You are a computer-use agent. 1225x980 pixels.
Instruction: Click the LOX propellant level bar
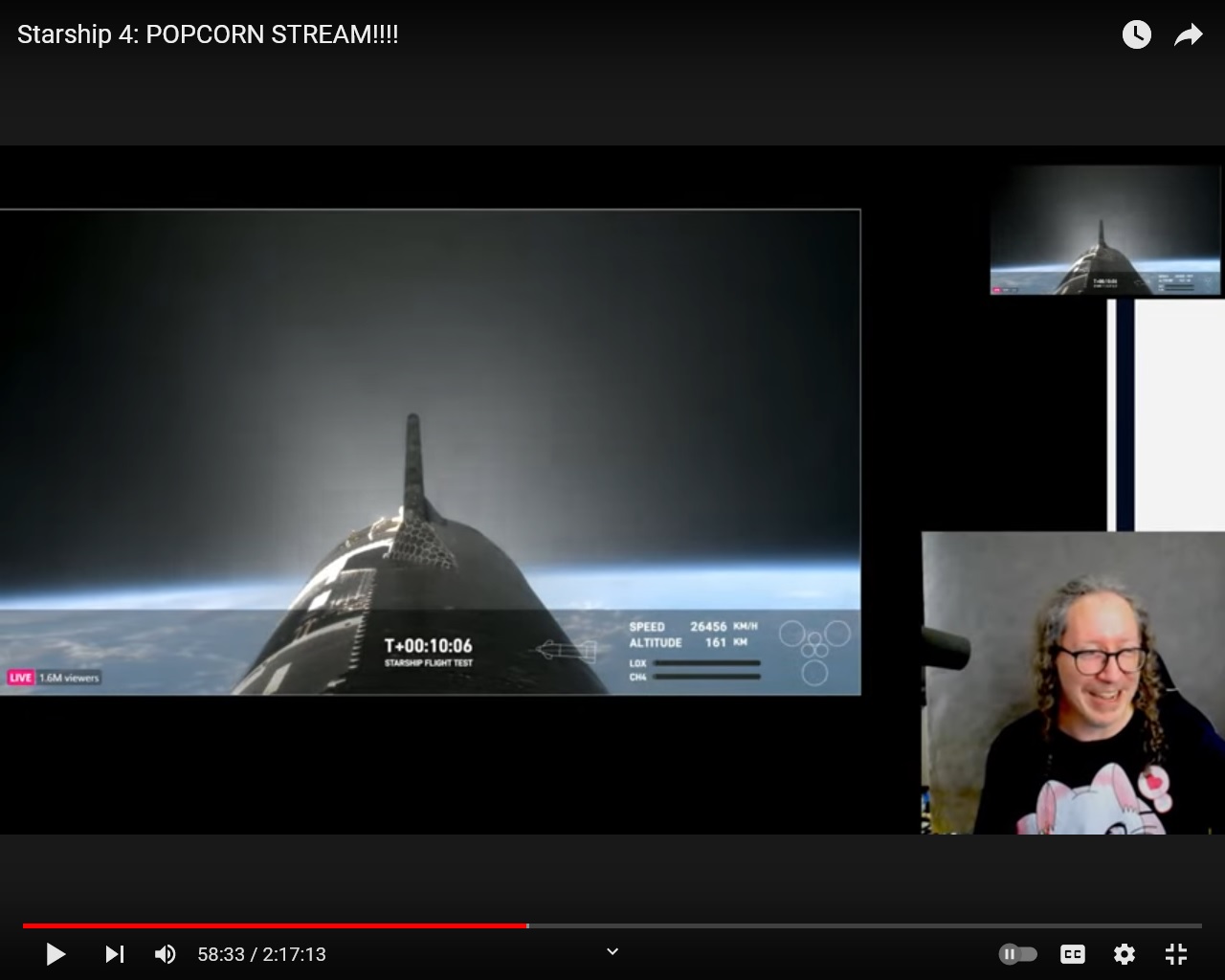pos(706,663)
